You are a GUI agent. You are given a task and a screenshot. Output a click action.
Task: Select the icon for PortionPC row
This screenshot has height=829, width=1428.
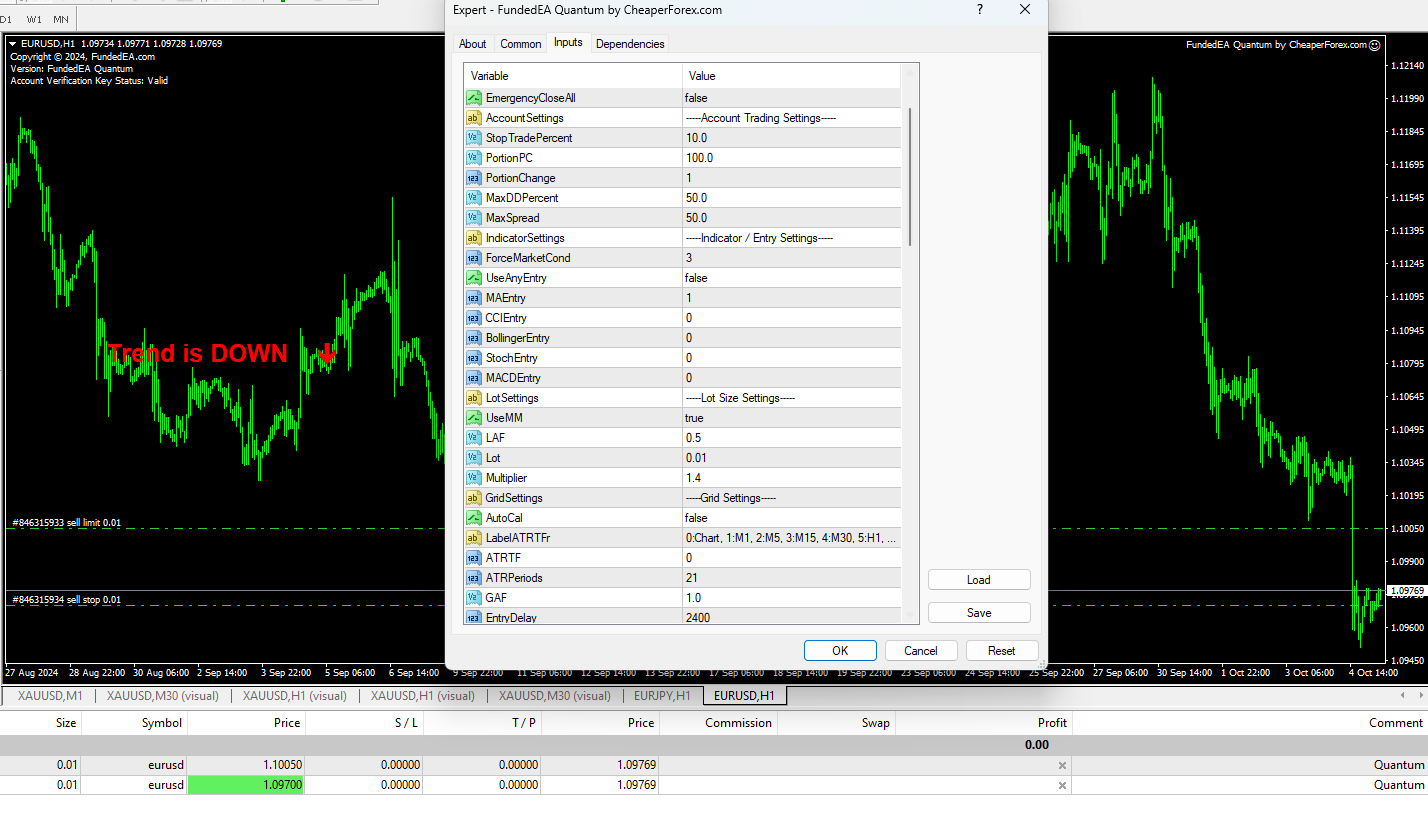pyautogui.click(x=474, y=158)
